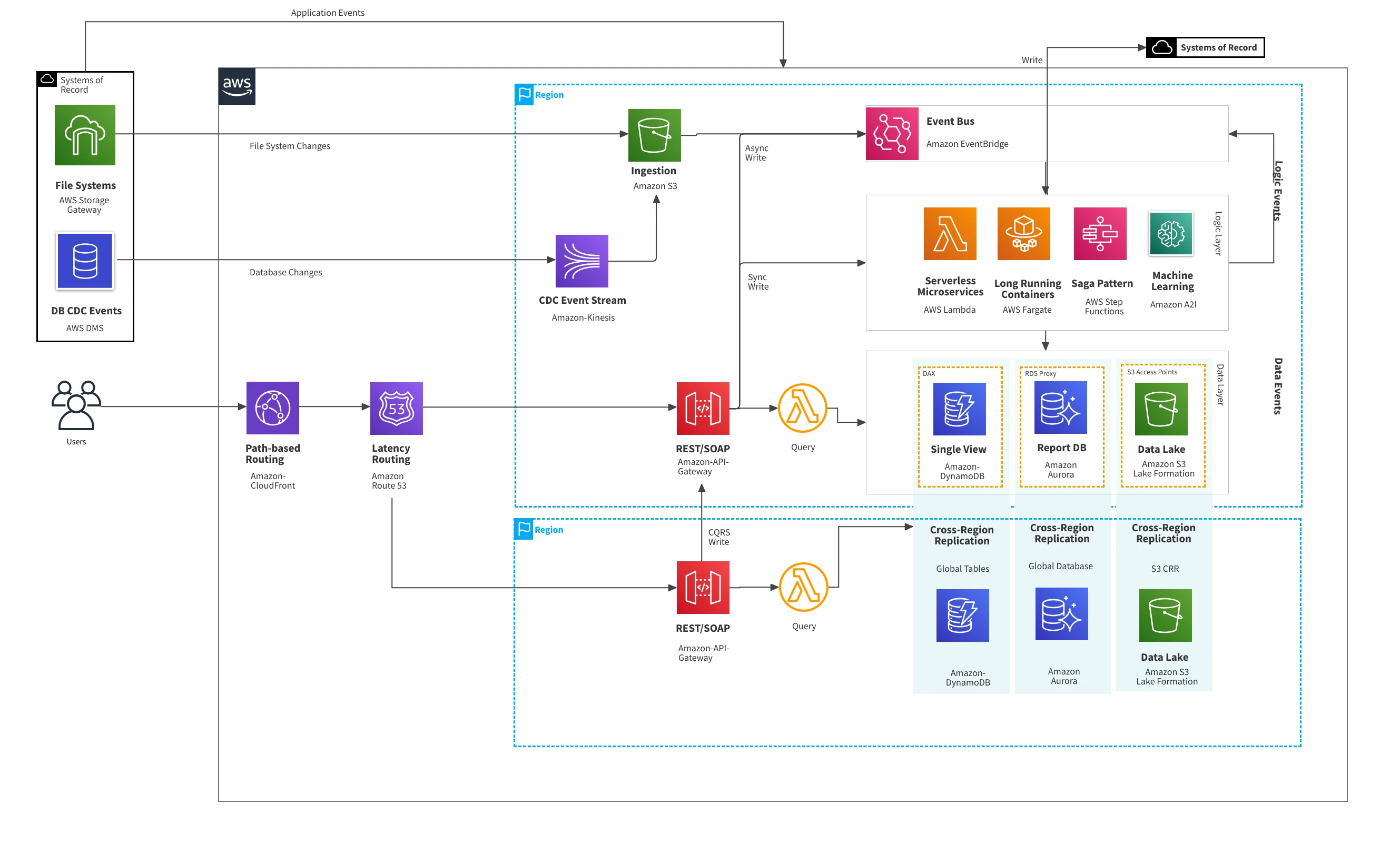Image resolution: width=1400 pixels, height=854 pixels.
Task: Select the Systems of Record label at top right
Action: click(1218, 47)
